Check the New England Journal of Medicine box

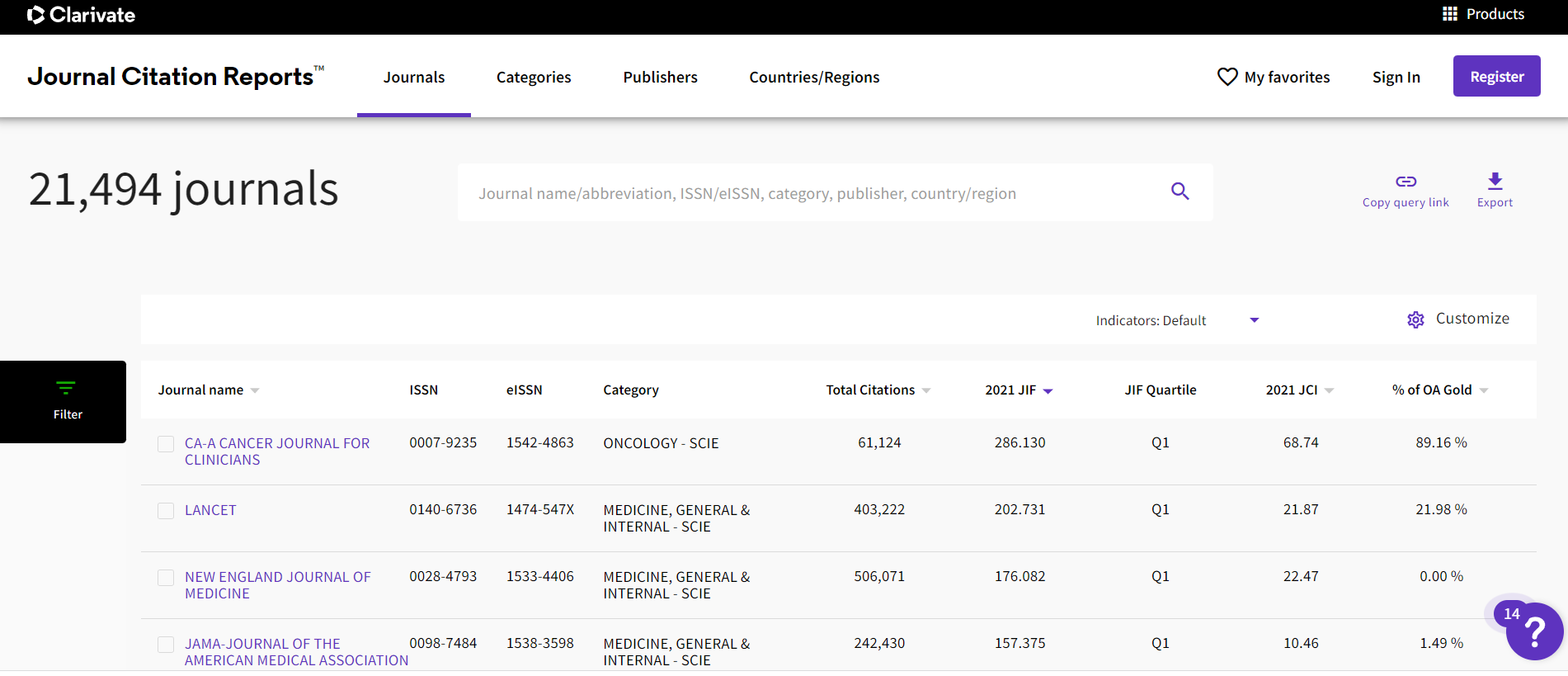tap(166, 578)
